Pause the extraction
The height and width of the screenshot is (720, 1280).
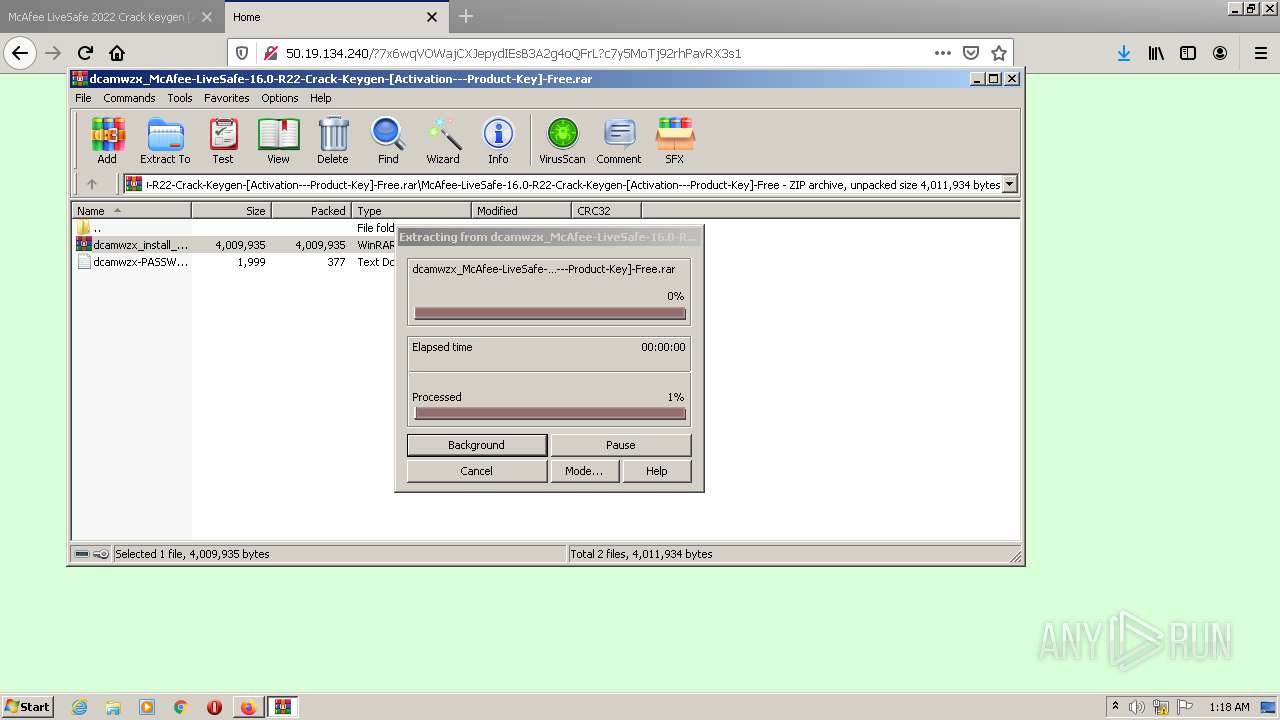(620, 445)
